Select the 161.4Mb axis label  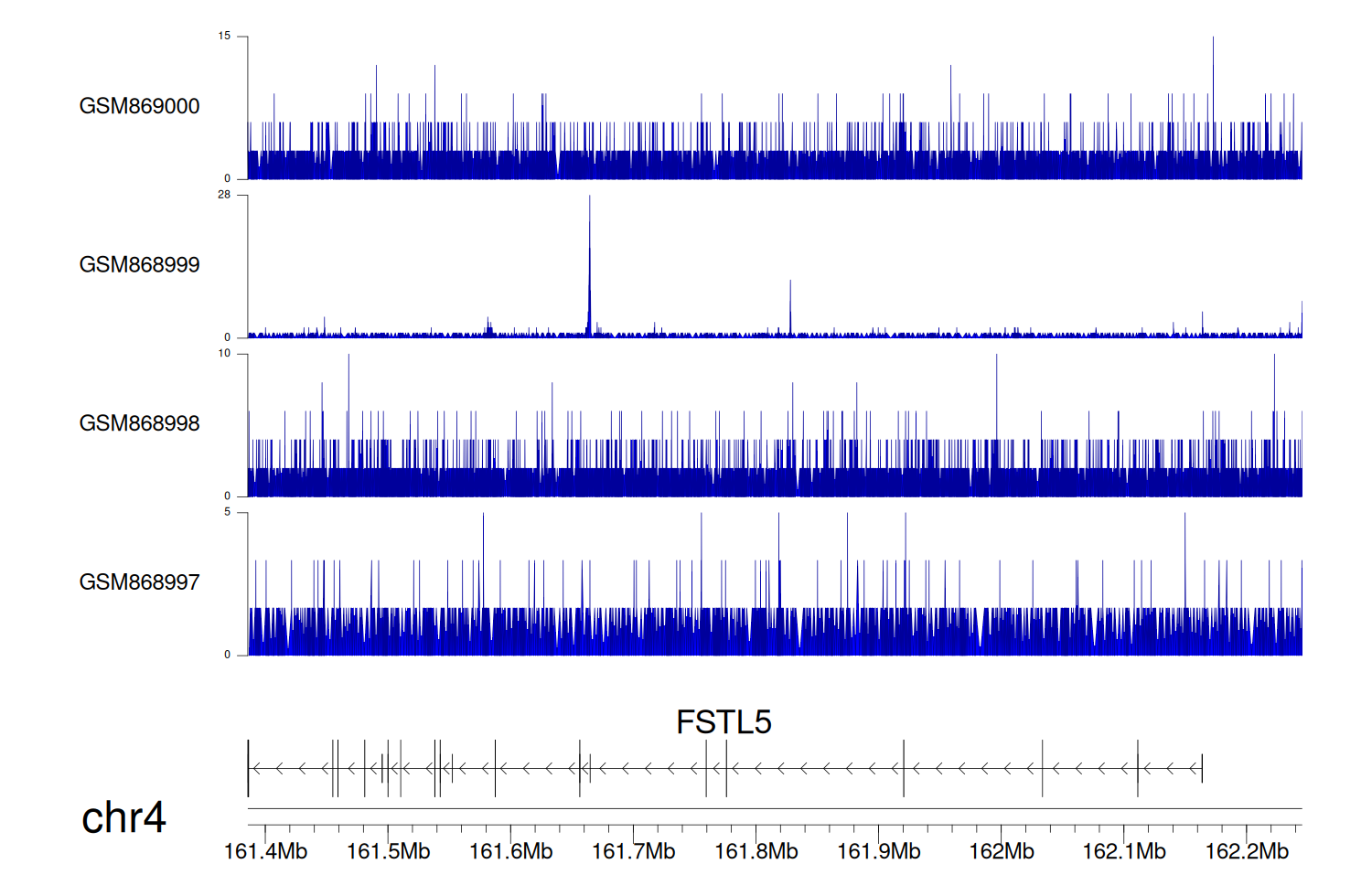(265, 851)
